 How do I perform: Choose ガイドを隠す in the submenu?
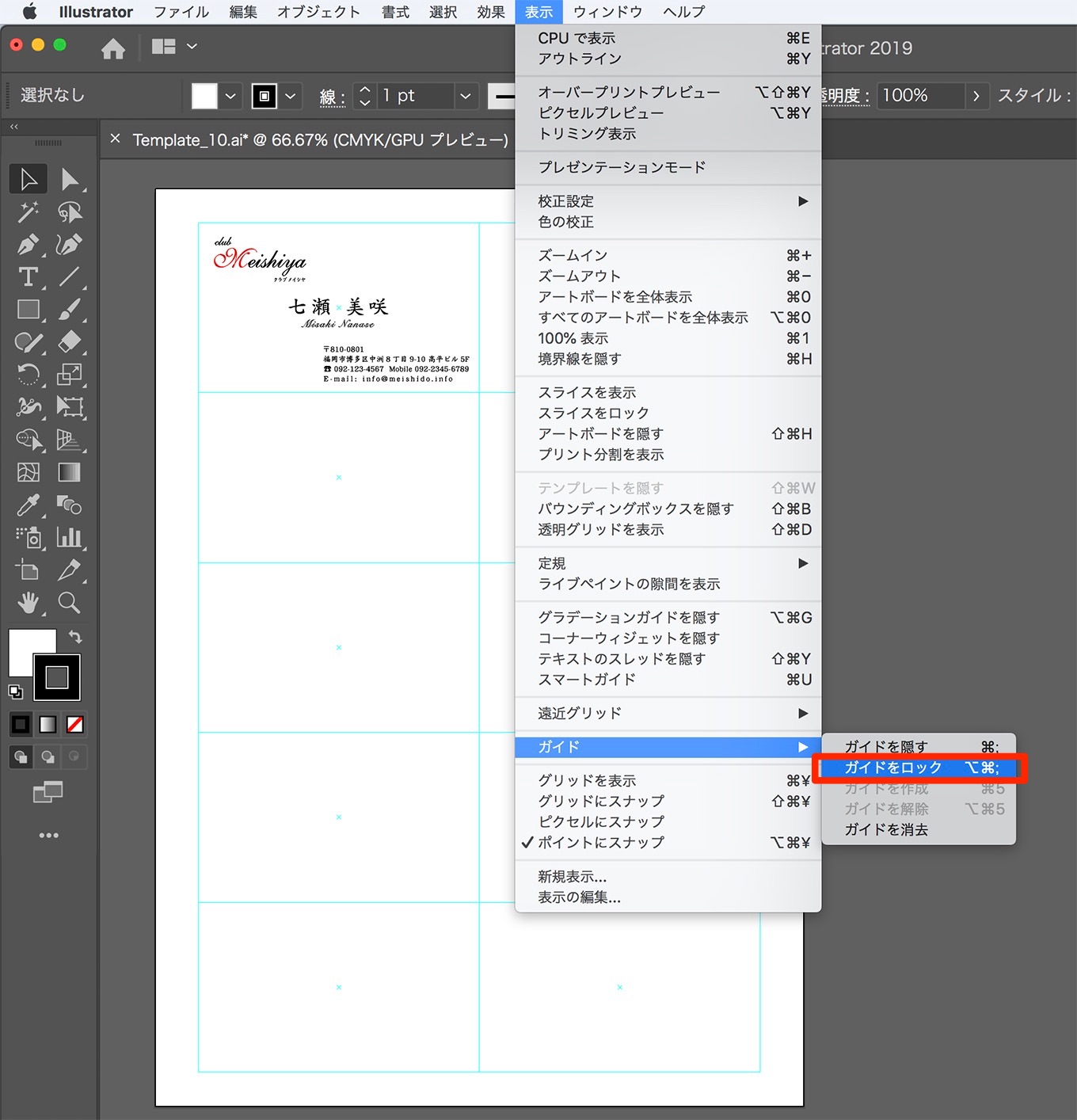click(919, 747)
